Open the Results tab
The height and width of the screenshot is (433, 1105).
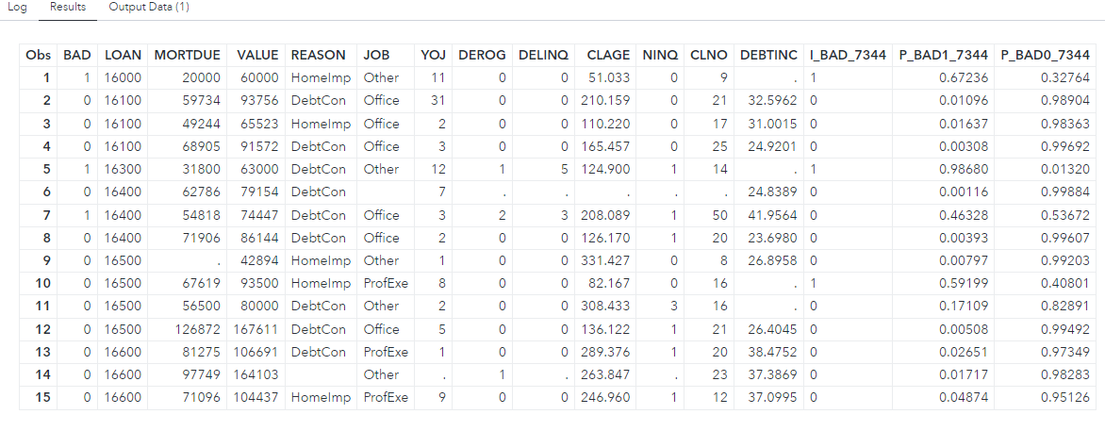68,8
